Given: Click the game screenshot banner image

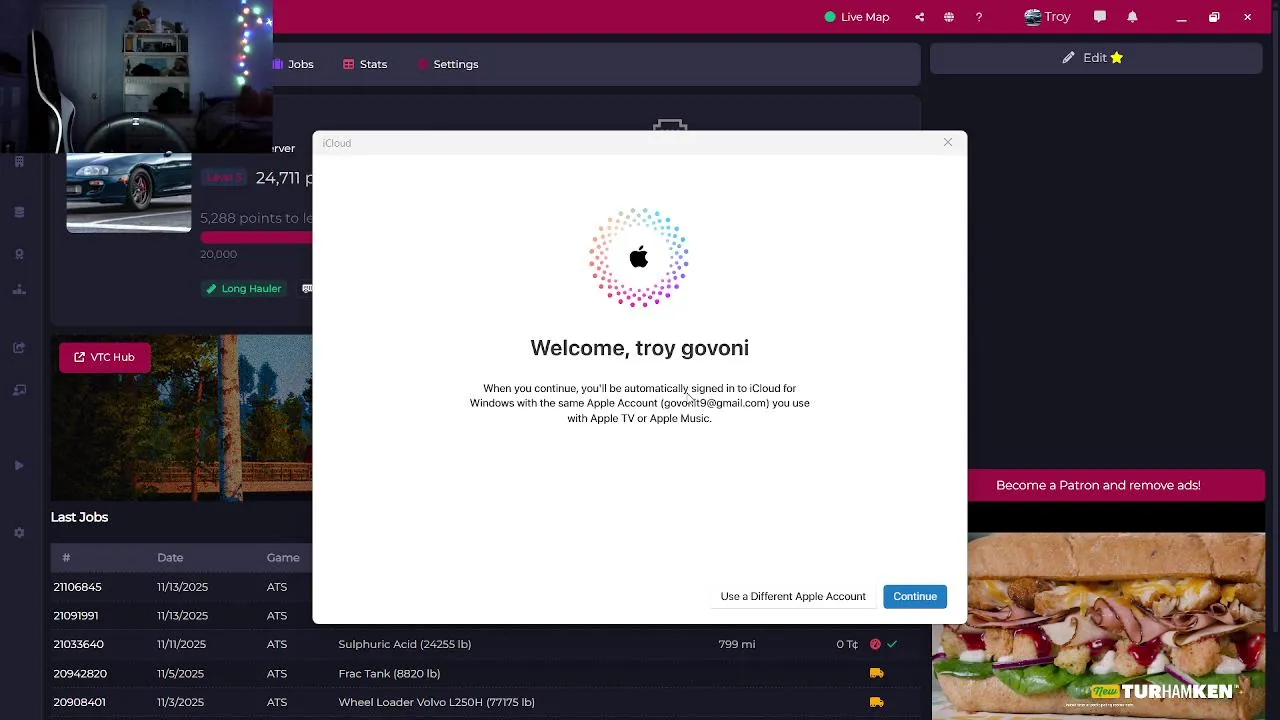Looking at the screenshot, I should click(182, 418).
